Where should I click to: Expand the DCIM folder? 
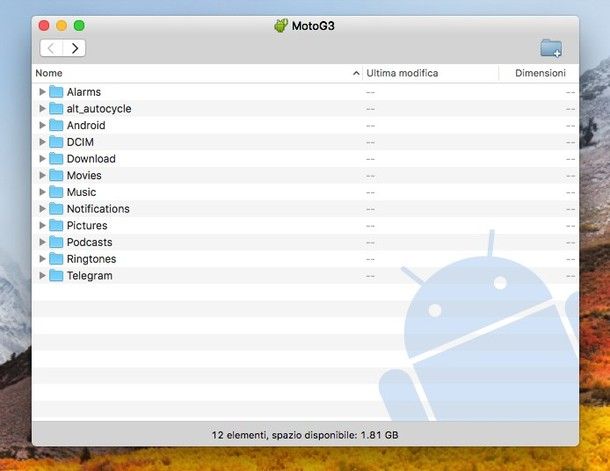(x=42, y=142)
